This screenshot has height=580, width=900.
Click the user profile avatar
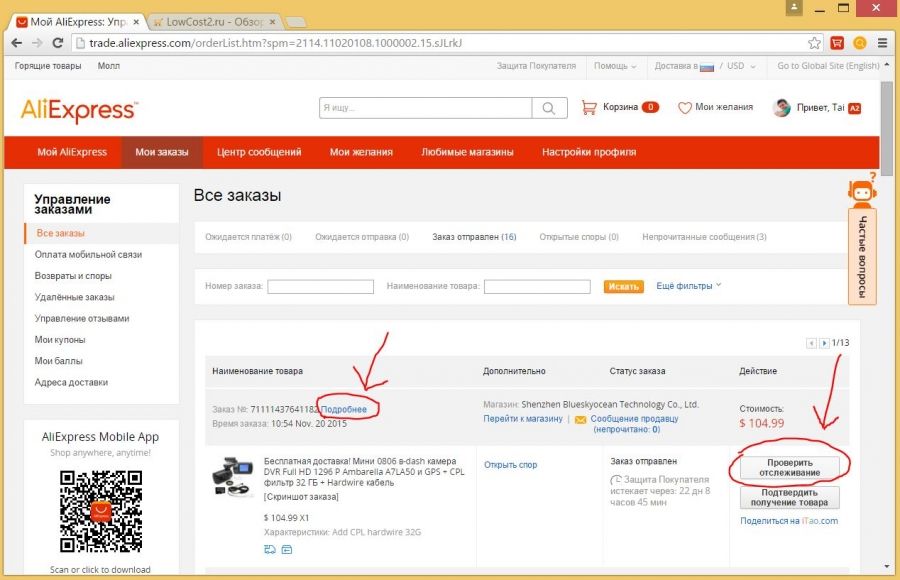click(x=782, y=108)
